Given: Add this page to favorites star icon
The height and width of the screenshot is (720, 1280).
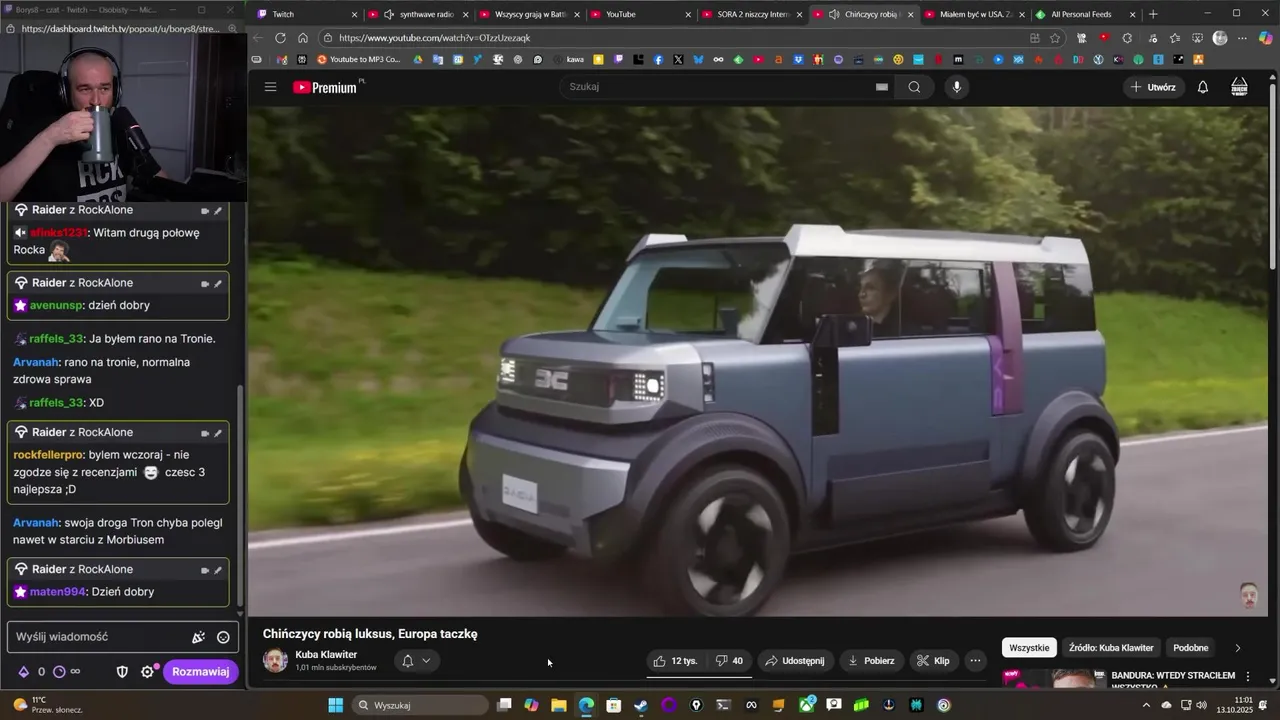Looking at the screenshot, I should point(1055,38).
